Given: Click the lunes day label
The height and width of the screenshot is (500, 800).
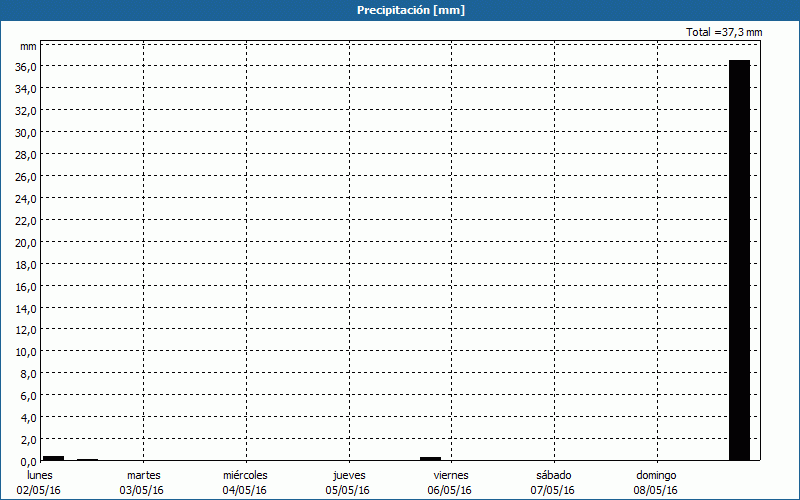Looking at the screenshot, I should pos(40,475).
